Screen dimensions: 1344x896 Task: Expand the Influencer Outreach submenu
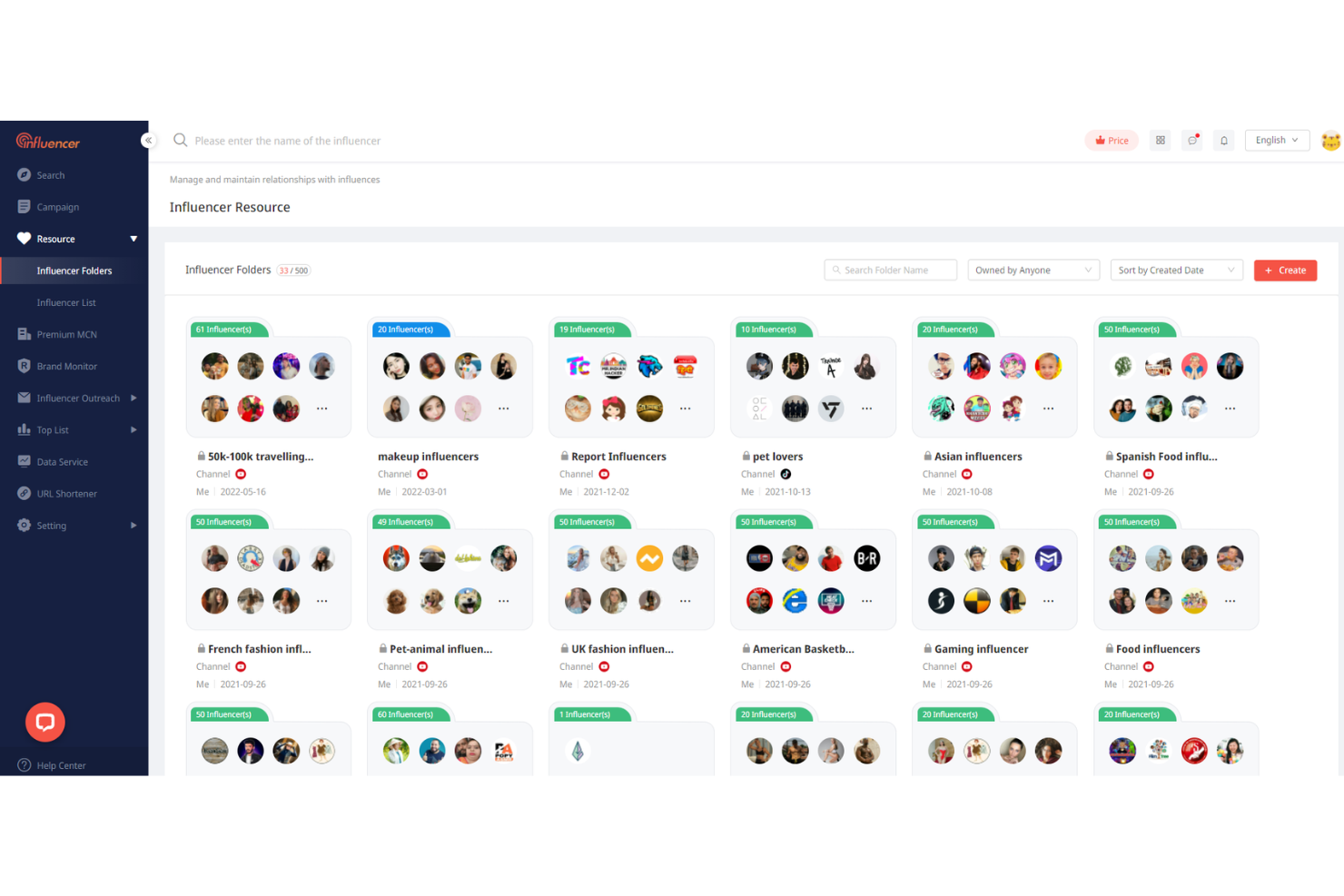[133, 398]
